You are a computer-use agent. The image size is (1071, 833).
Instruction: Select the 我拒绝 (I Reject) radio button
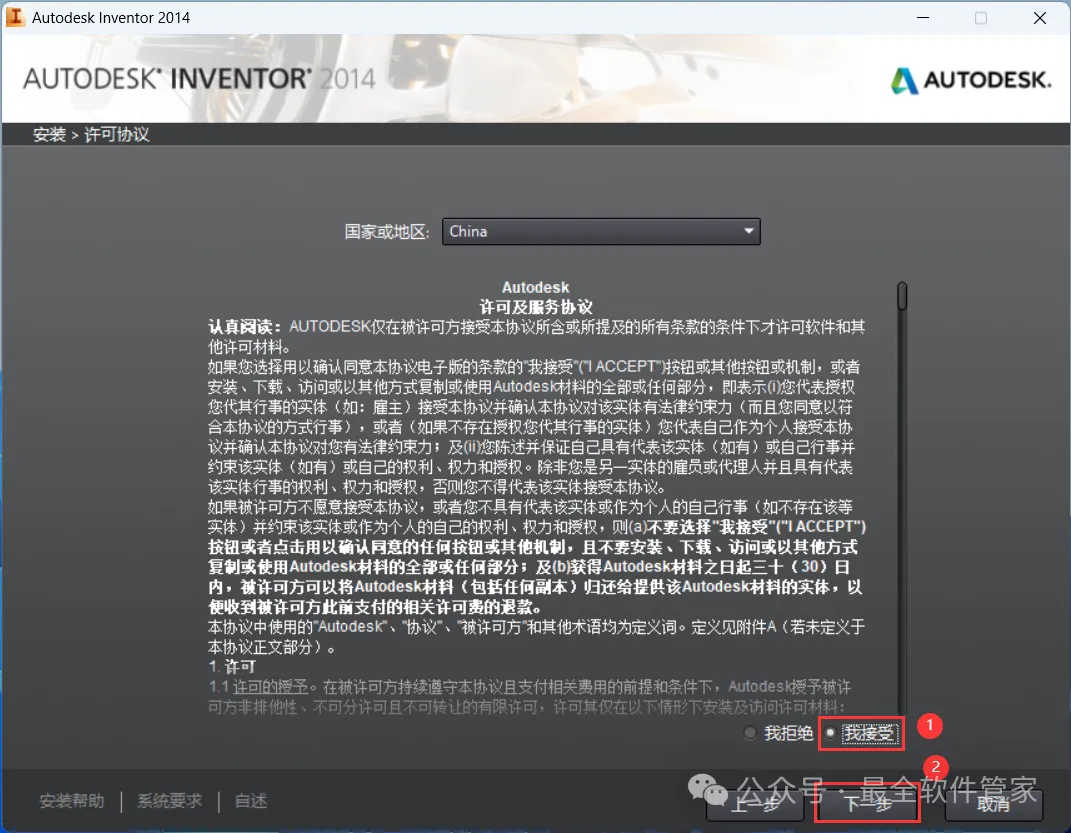751,733
